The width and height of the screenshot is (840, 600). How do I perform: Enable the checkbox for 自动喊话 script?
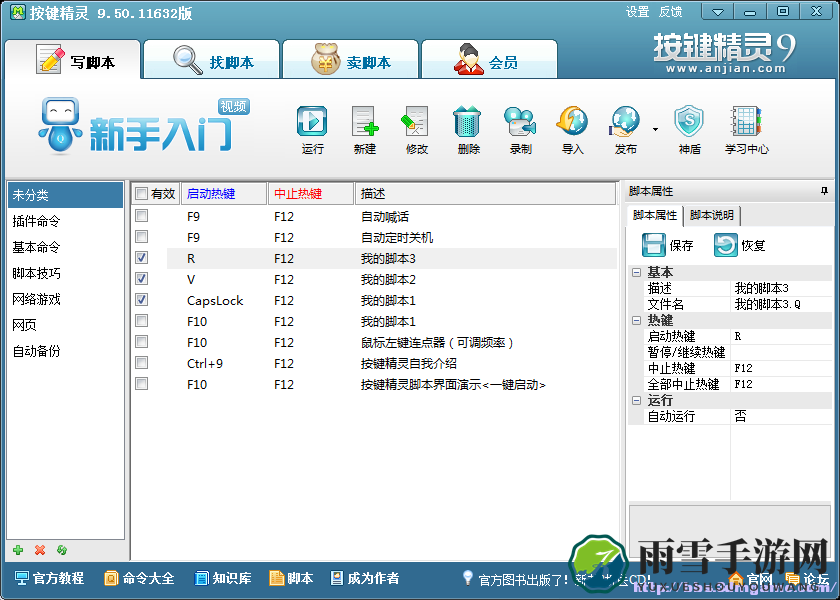(141, 216)
